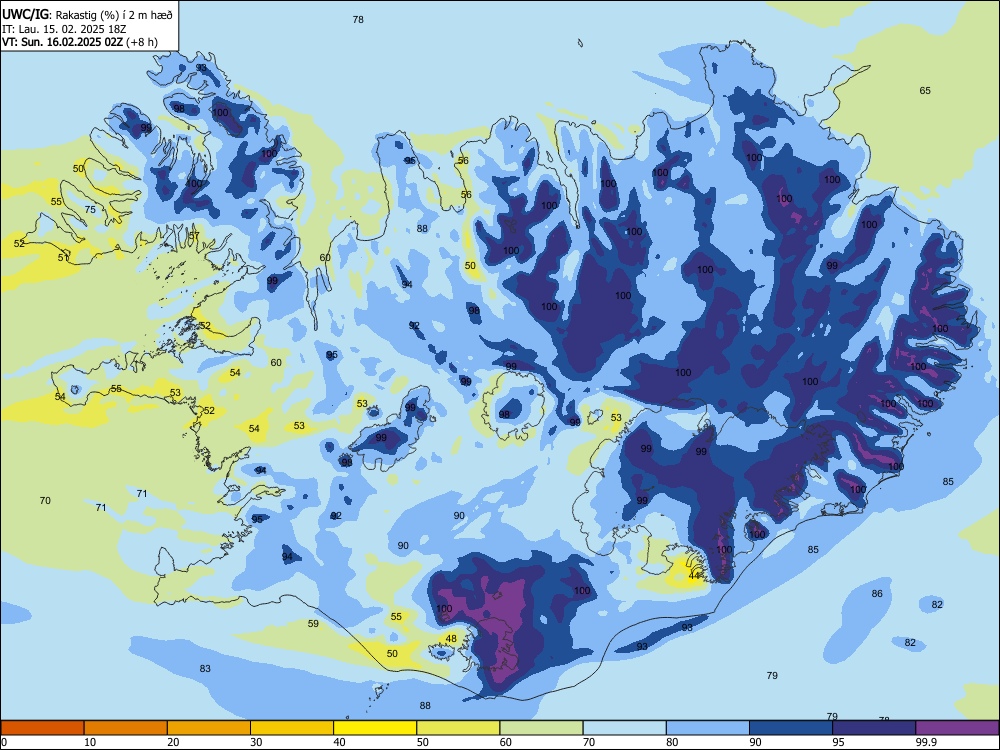1000x750 pixels.
Task: Click the amber 30–40 legend swatch
Action: click(x=292, y=728)
